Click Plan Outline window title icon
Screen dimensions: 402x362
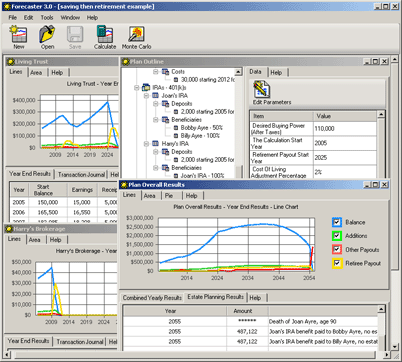coord(125,62)
